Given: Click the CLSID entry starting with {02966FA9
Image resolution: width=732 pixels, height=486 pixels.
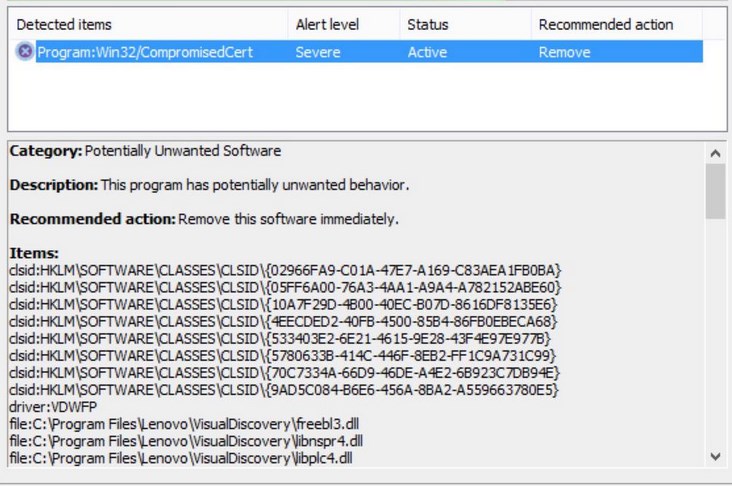Looking at the screenshot, I should [285, 271].
